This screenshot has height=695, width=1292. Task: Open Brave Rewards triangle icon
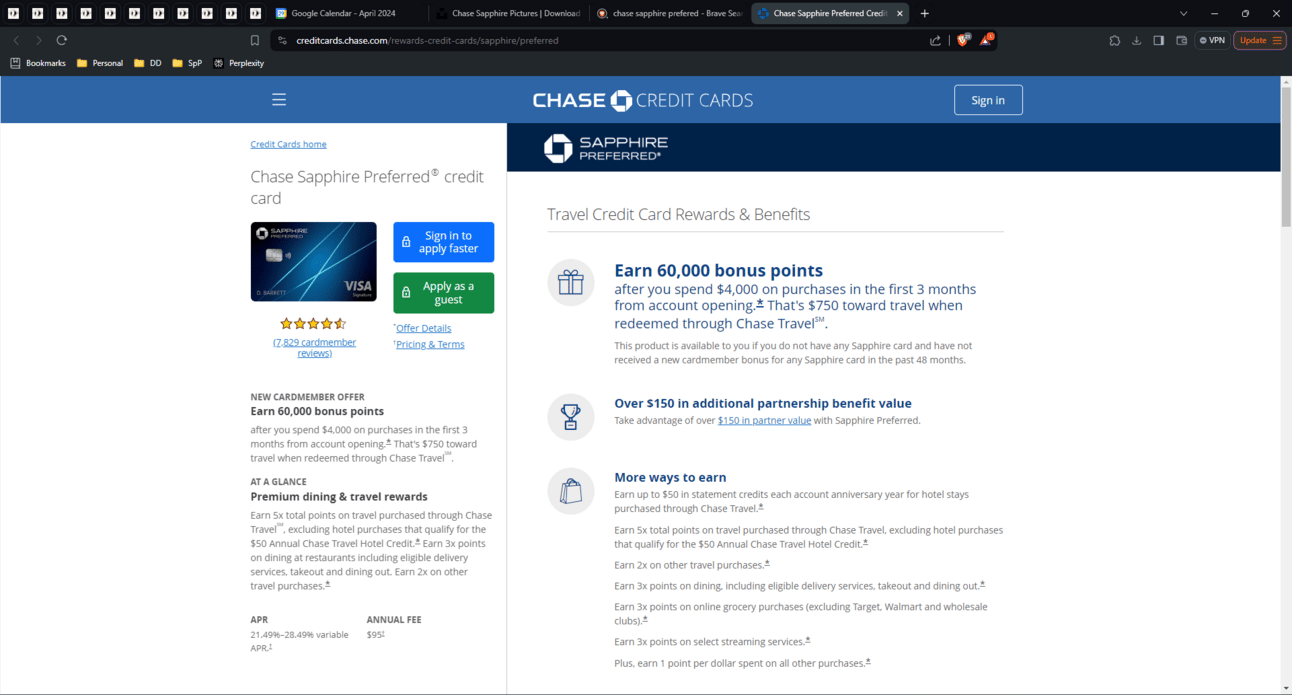click(986, 40)
